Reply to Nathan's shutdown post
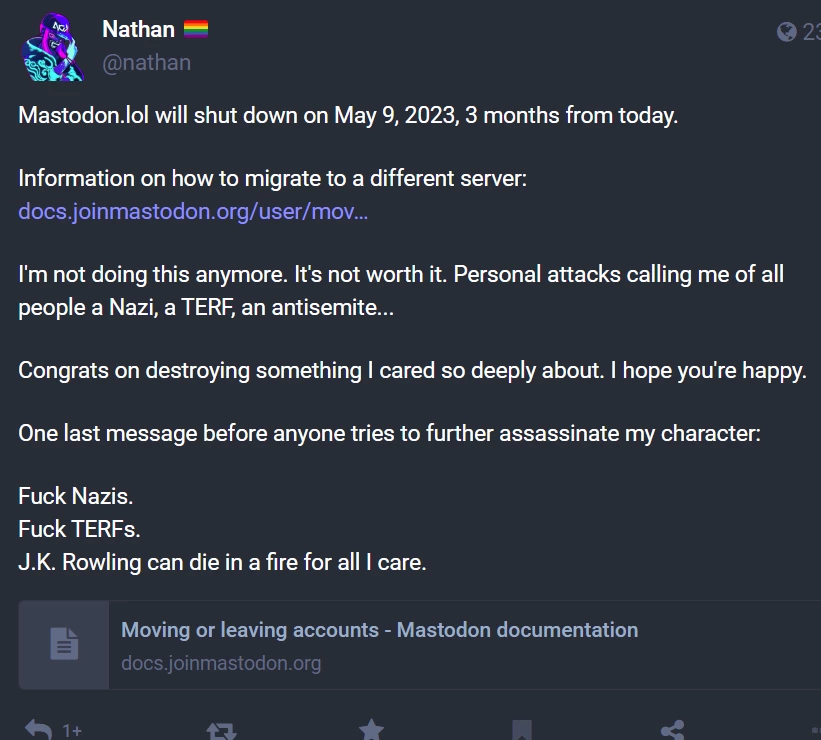Viewport: 821px width, 740px height. (38, 729)
